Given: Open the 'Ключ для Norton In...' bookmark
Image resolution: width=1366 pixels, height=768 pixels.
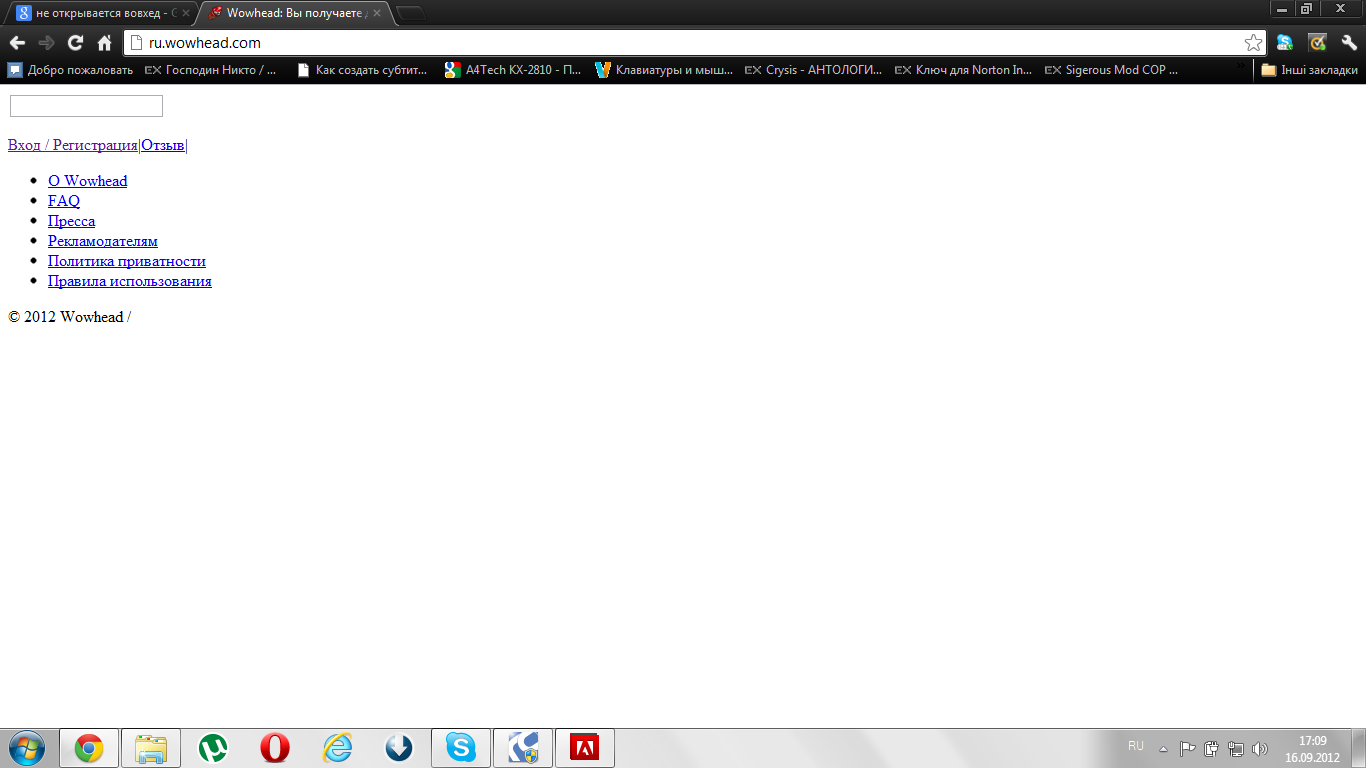Looking at the screenshot, I should [964, 70].
